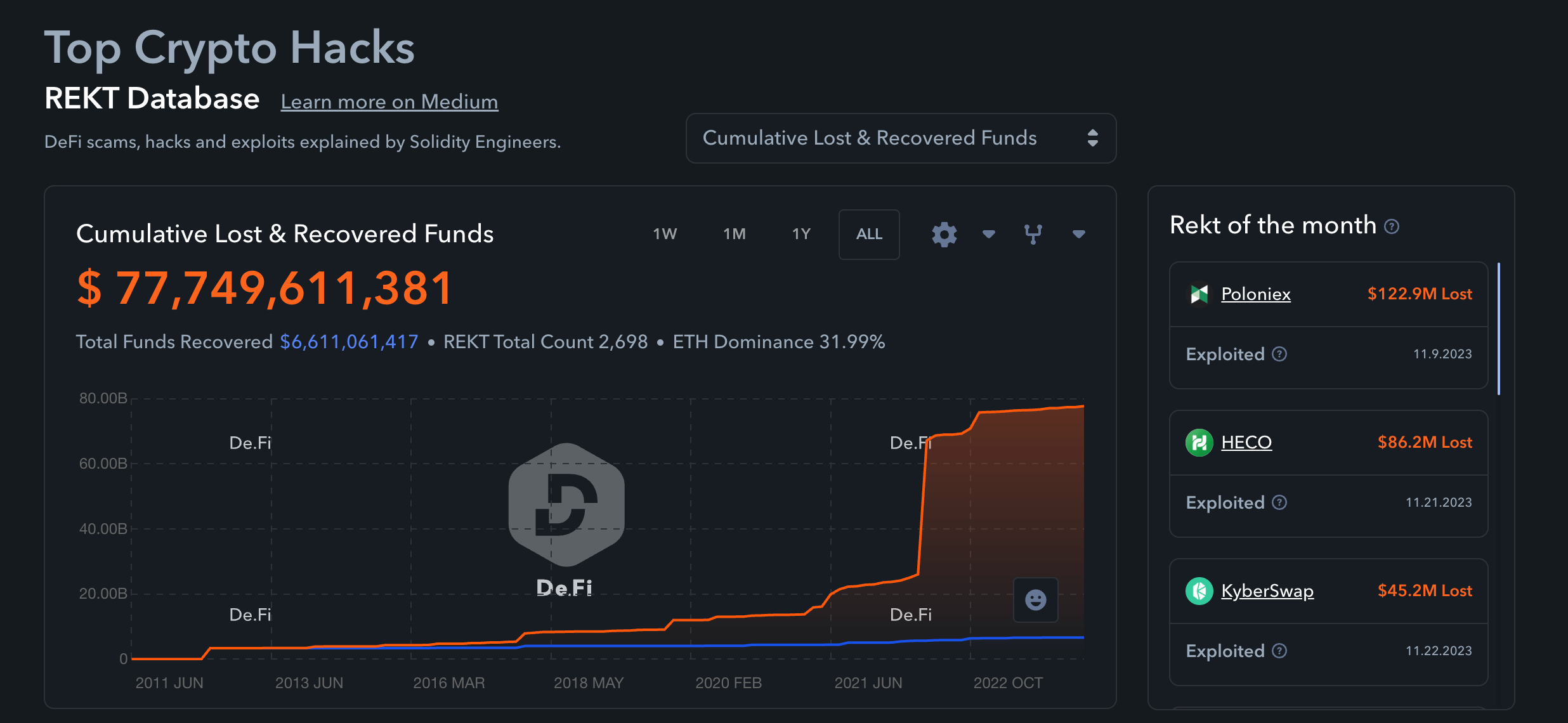Click the Exploited help icon under HECO
1568x723 pixels.
click(x=1279, y=502)
